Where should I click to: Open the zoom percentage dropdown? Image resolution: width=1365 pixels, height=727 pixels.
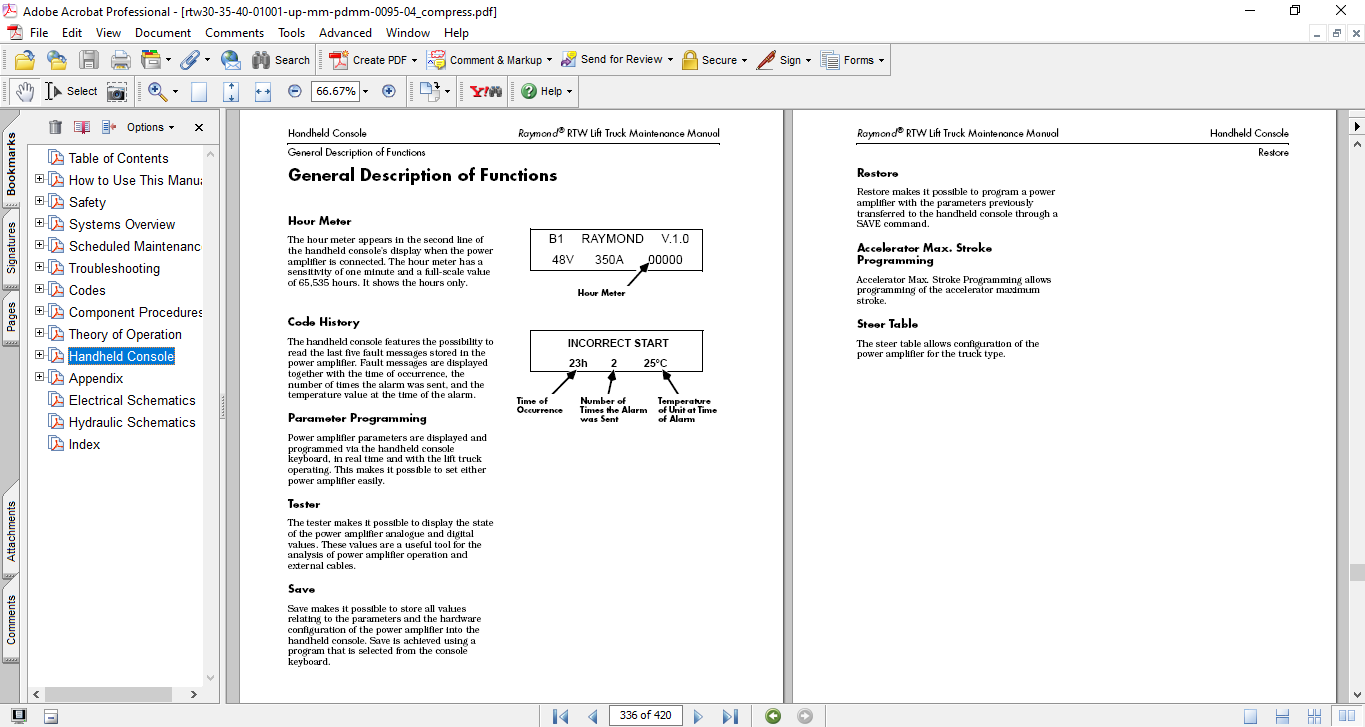point(365,92)
